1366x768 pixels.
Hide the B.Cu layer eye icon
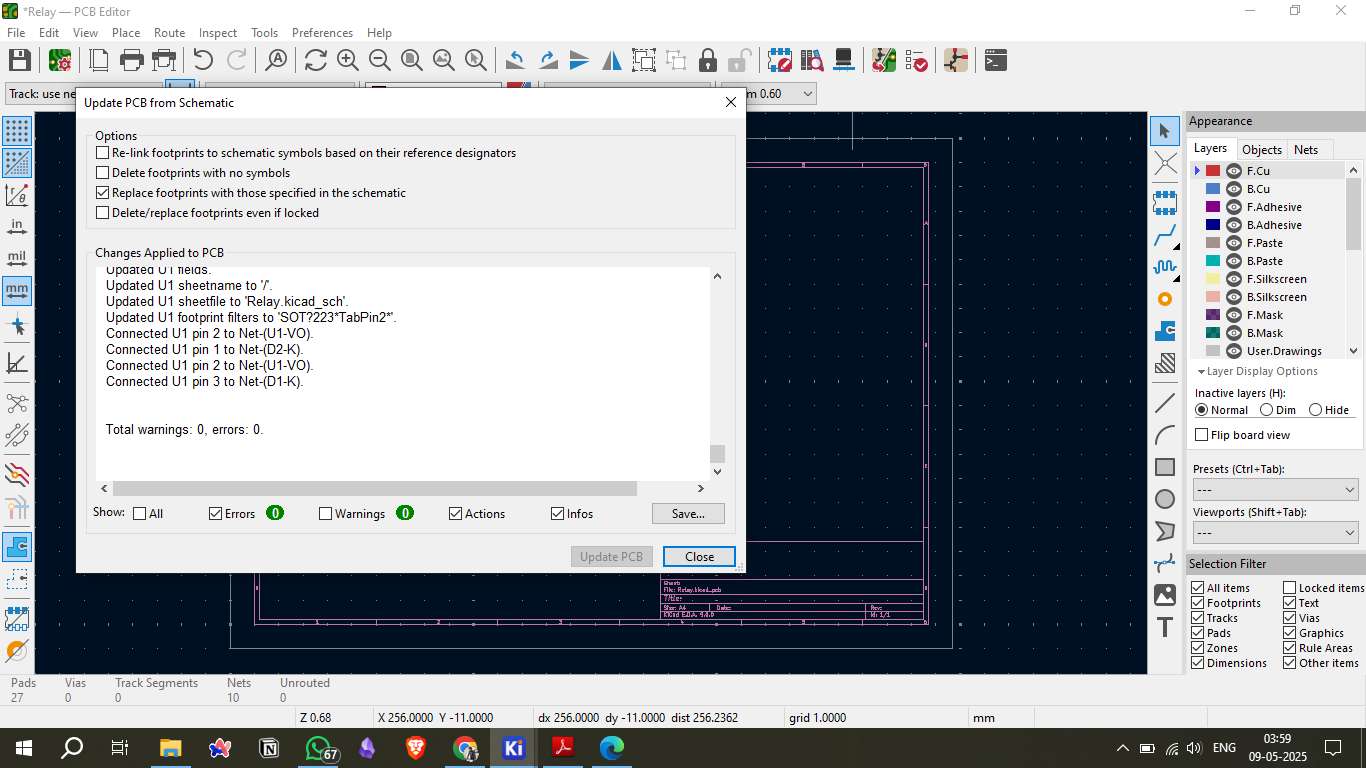pyautogui.click(x=1234, y=189)
